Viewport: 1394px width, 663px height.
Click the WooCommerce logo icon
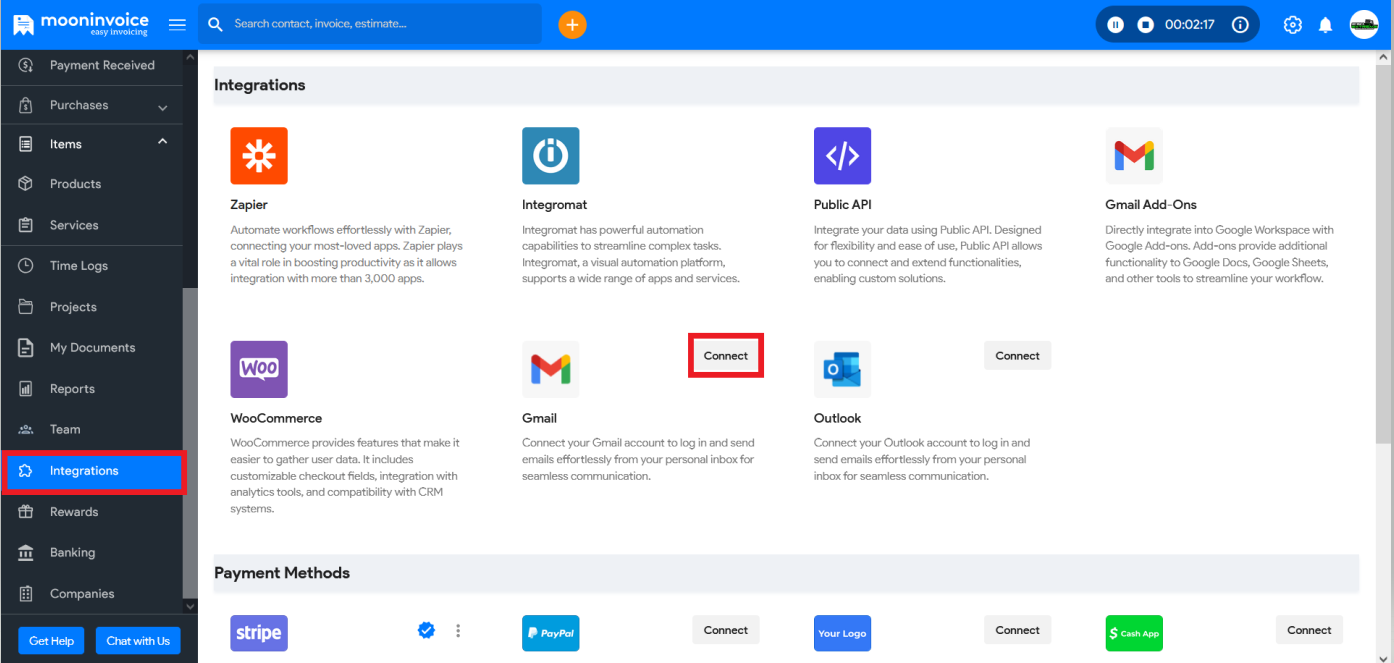click(259, 370)
